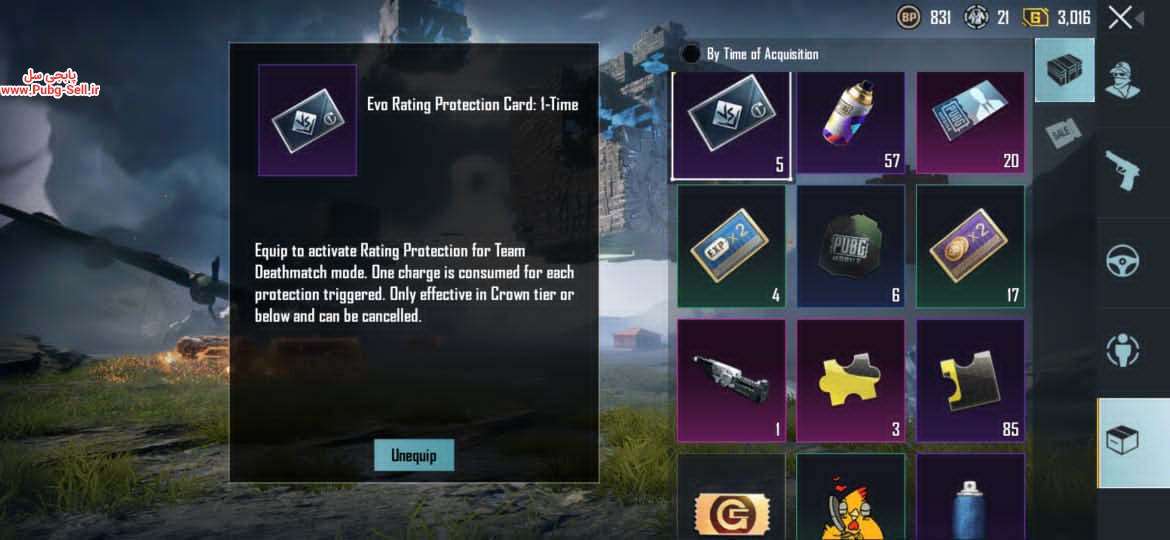Switch to the weapons pistol tab
Viewport: 1170px width, 540px height.
(x=1122, y=169)
